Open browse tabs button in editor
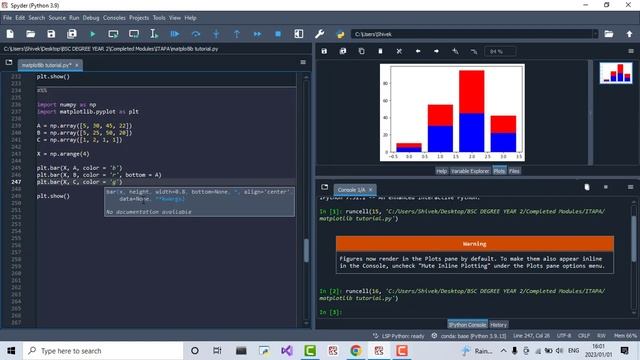 (x=9, y=62)
